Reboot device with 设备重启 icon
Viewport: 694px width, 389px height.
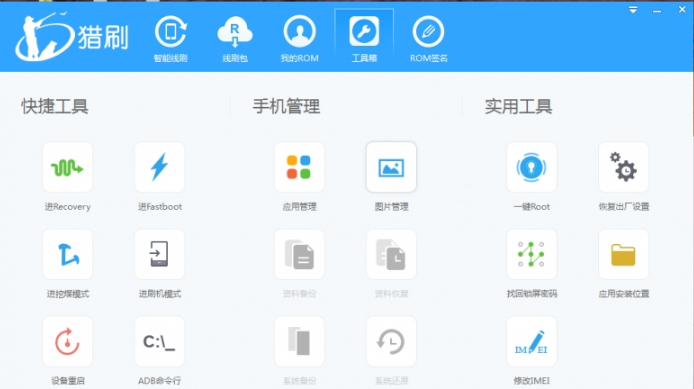(x=67, y=341)
